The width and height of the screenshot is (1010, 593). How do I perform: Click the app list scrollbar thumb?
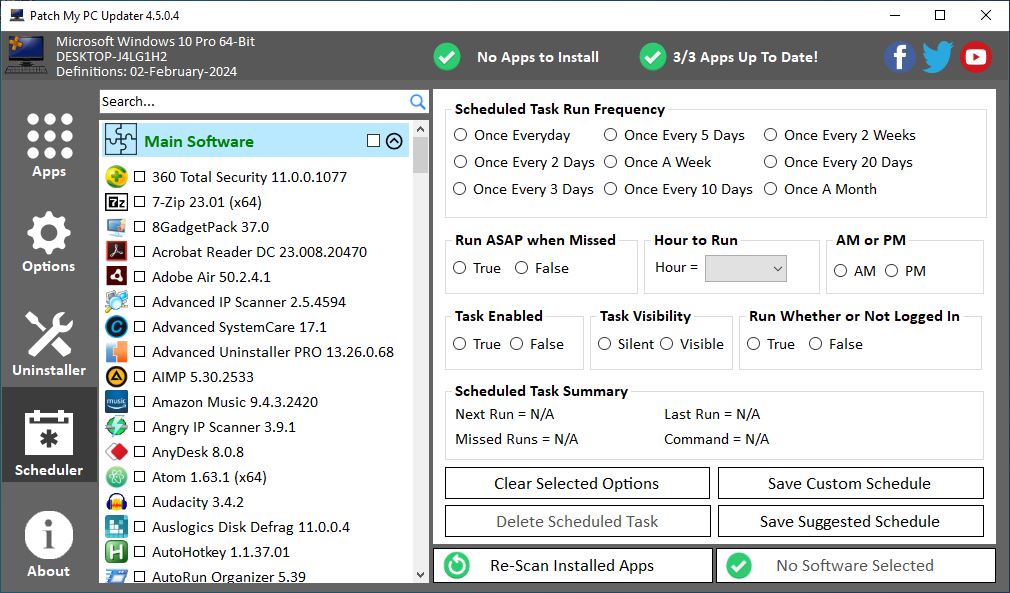pos(421,155)
